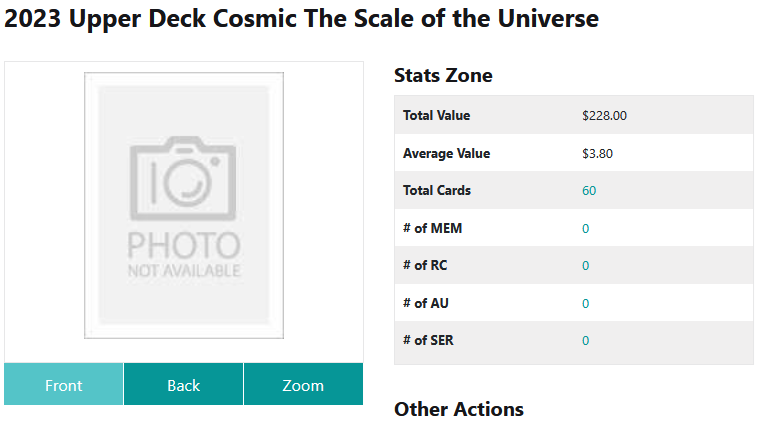Open the Total Cards count of 60
This screenshot has height=421, width=766.
pos(589,190)
